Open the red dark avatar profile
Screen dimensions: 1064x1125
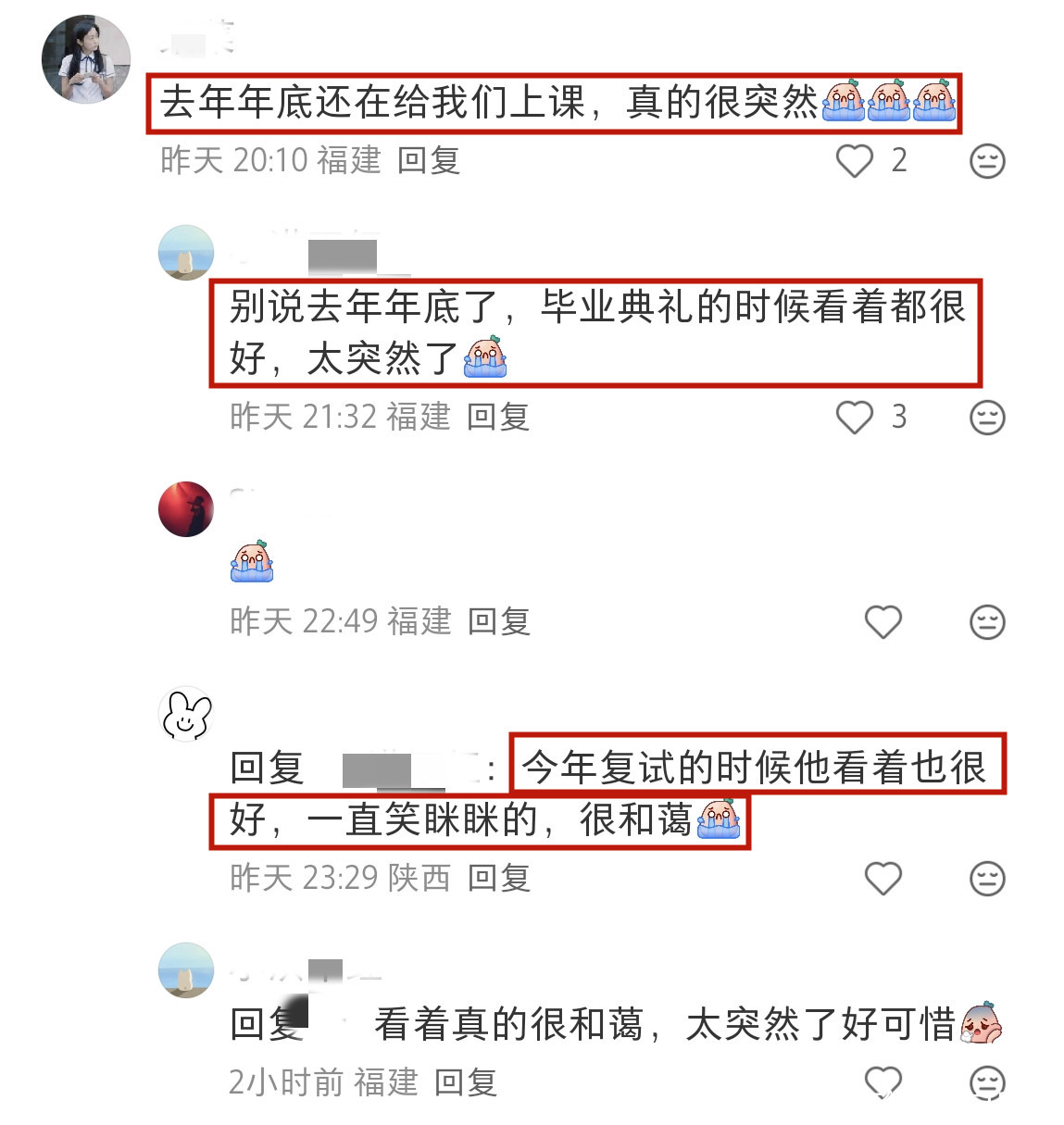[x=186, y=509]
